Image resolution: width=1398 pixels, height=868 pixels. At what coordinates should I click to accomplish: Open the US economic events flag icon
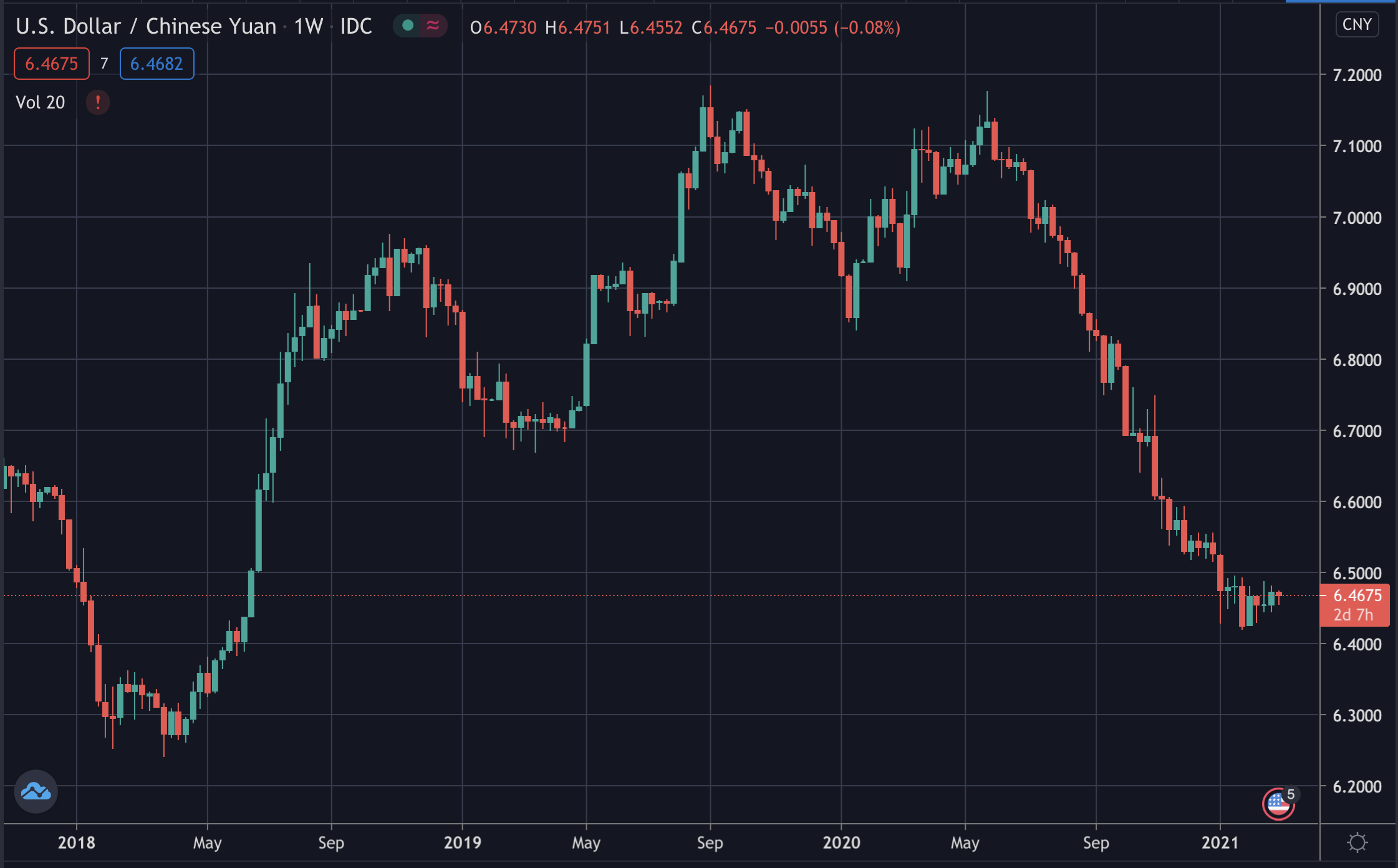pos(1278,804)
